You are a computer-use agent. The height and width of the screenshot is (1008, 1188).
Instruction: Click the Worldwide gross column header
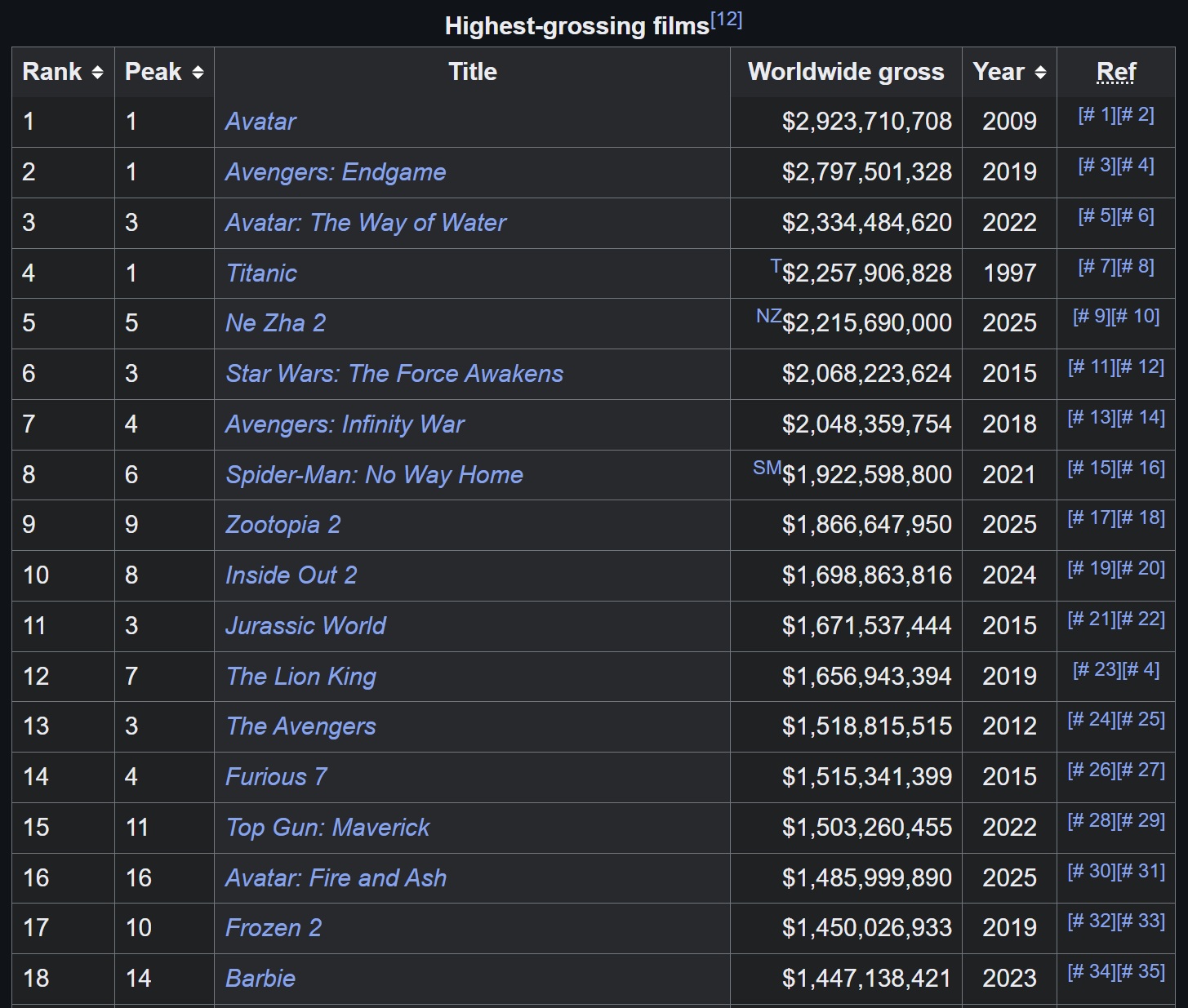846,72
